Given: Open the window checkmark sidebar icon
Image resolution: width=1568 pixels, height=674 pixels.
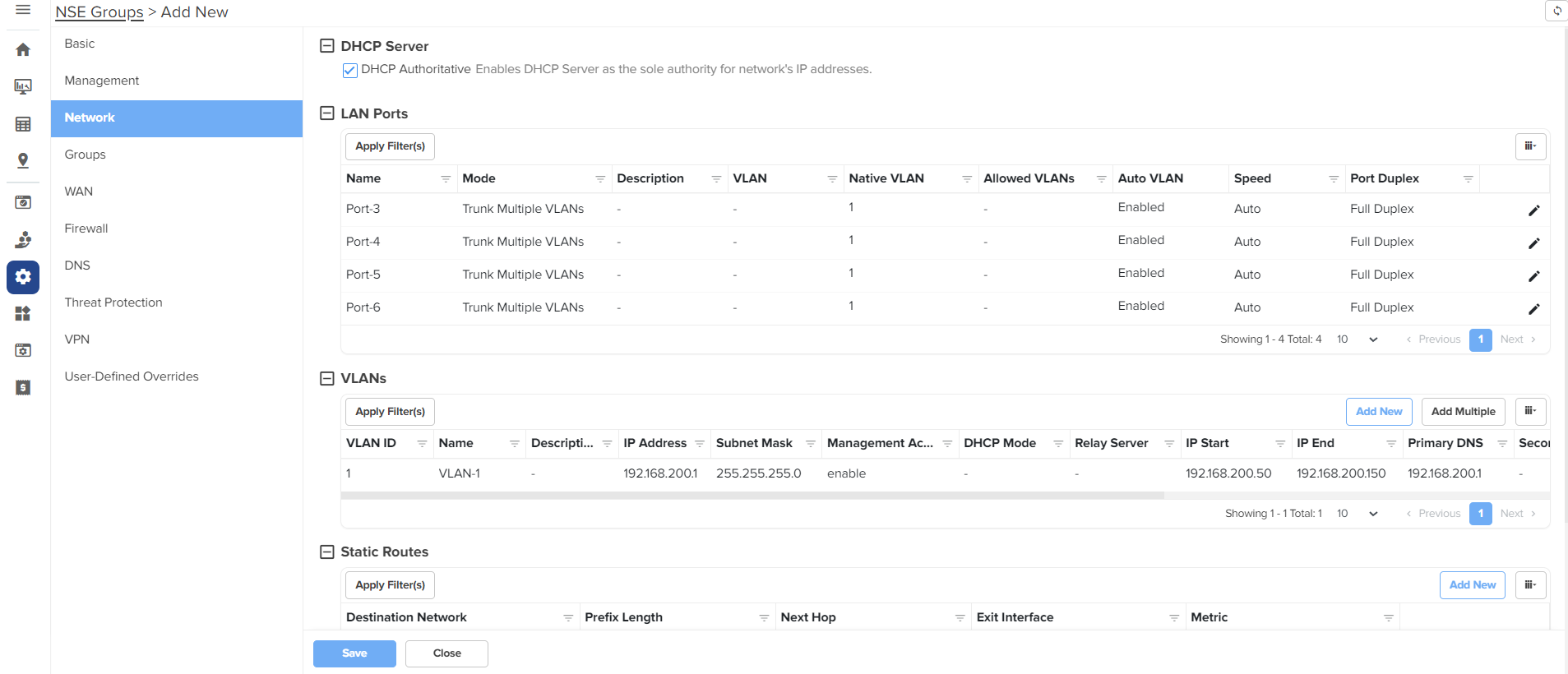Looking at the screenshot, I should pyautogui.click(x=23, y=202).
